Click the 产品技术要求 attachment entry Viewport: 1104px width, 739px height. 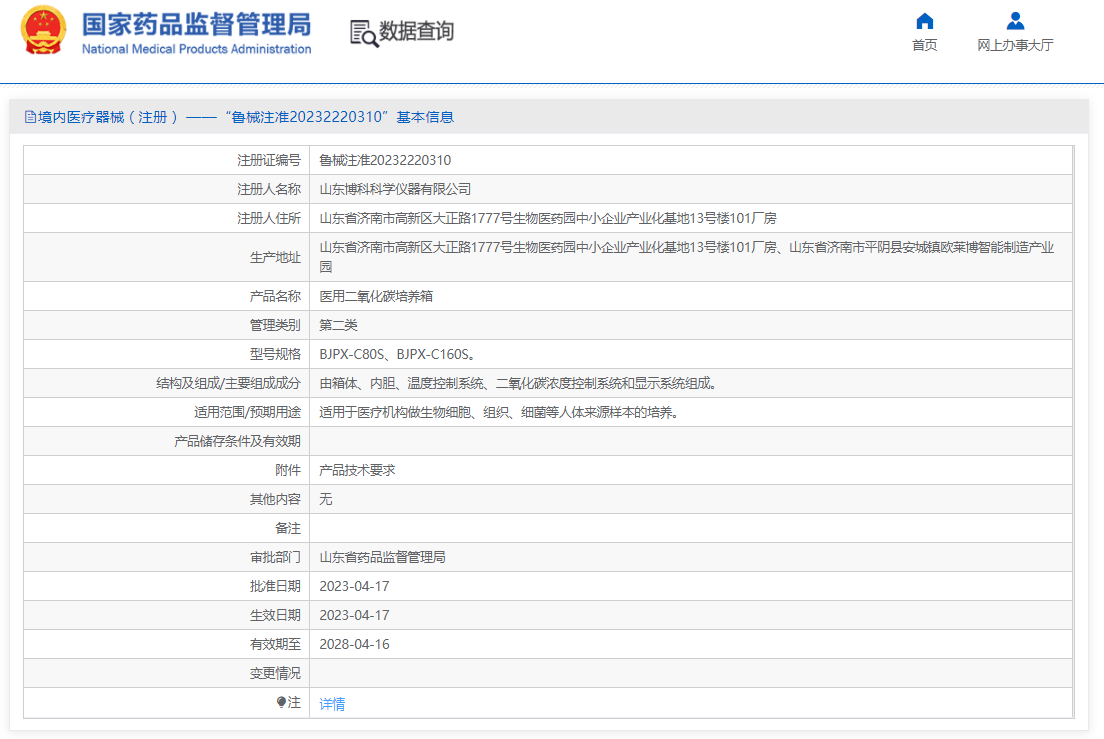tap(357, 470)
